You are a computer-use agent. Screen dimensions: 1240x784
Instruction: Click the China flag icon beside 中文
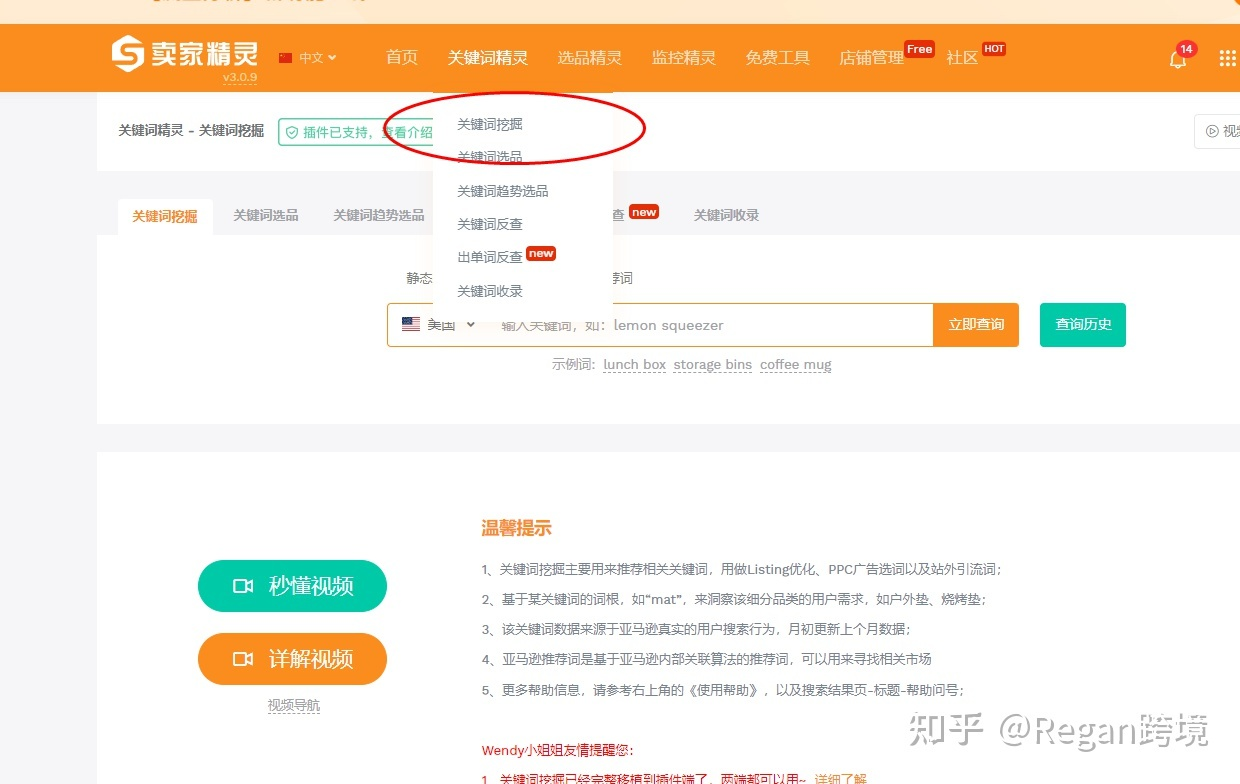point(284,57)
